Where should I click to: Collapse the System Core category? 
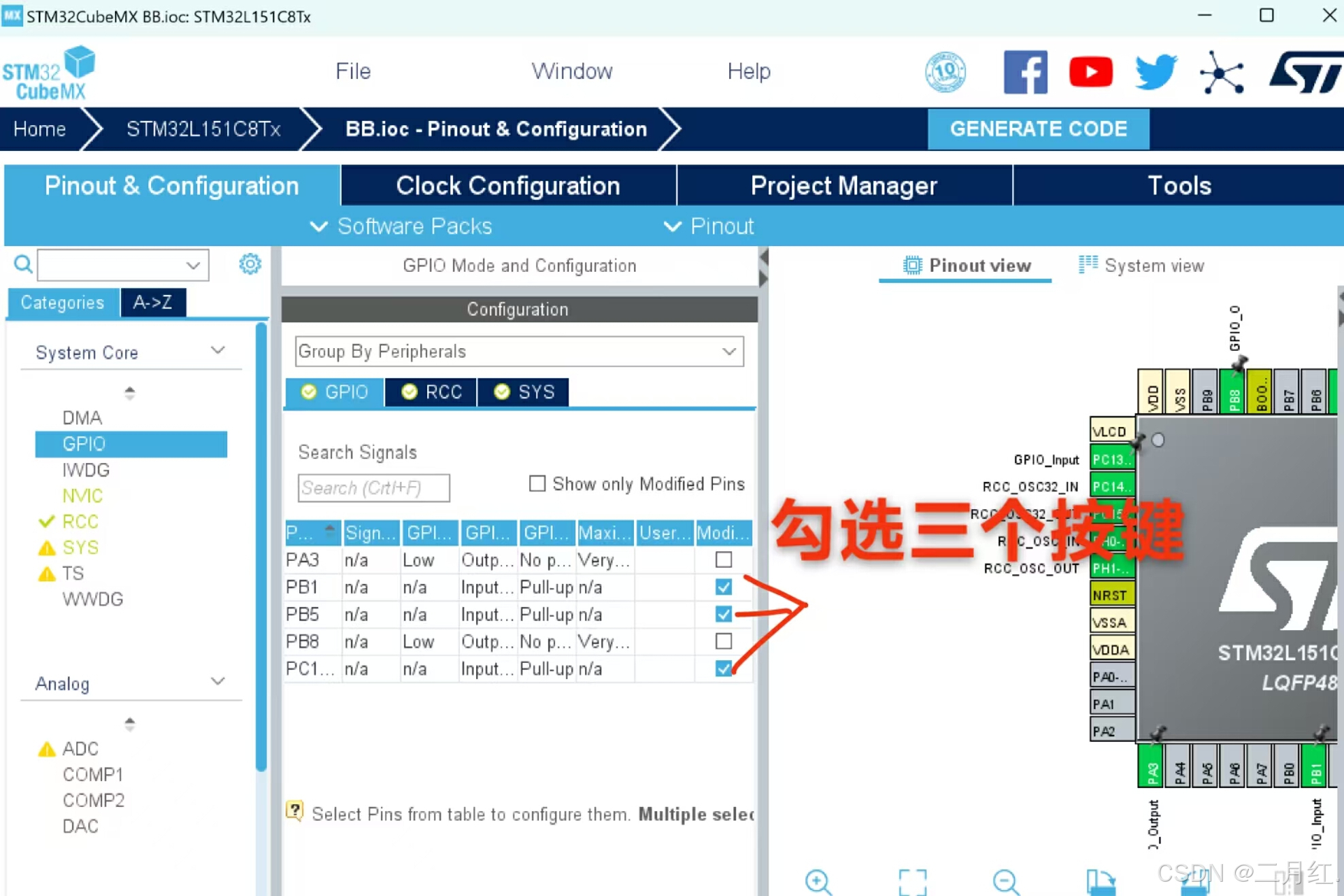pos(218,350)
